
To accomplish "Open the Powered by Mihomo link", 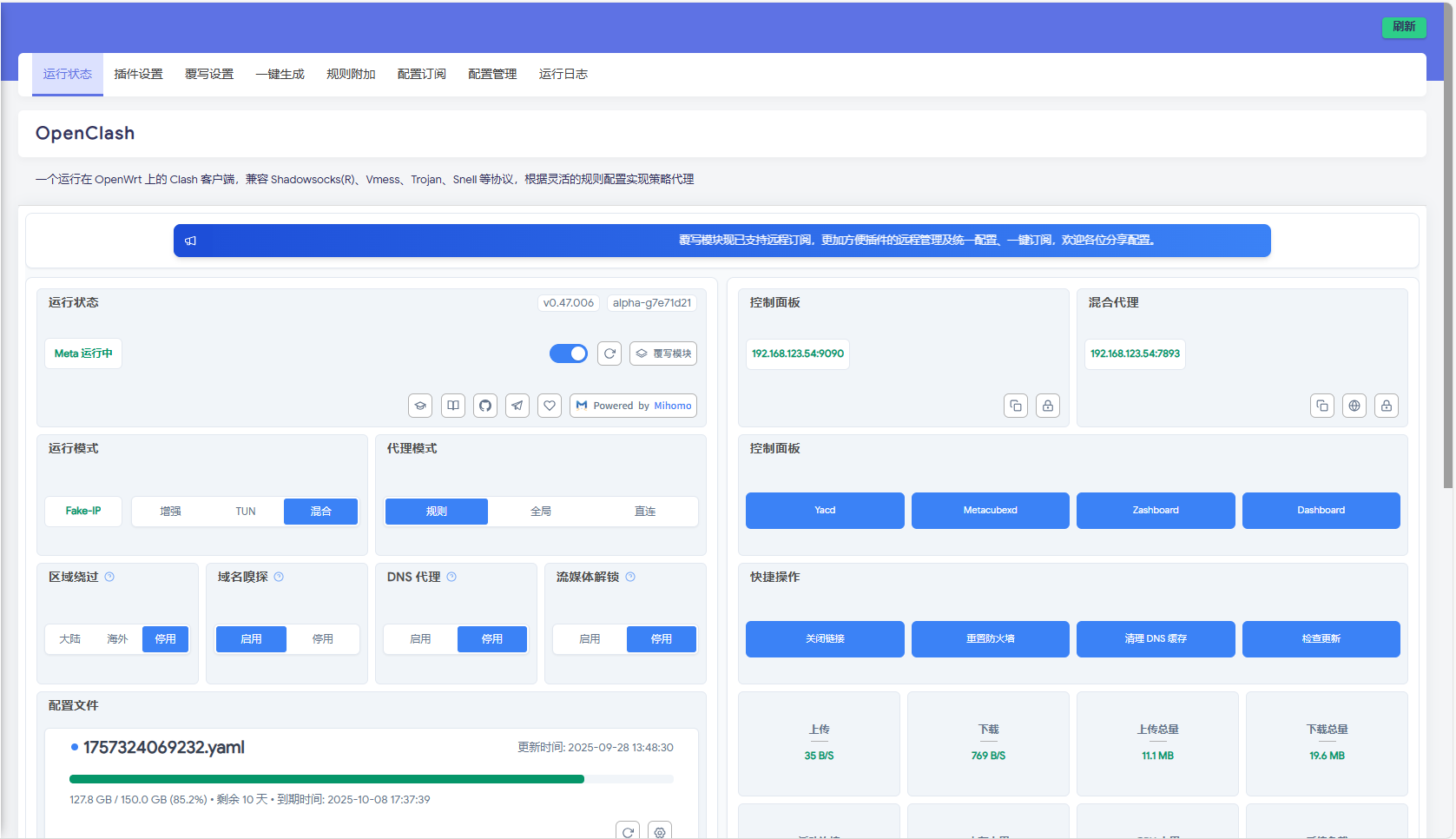I will 633,406.
